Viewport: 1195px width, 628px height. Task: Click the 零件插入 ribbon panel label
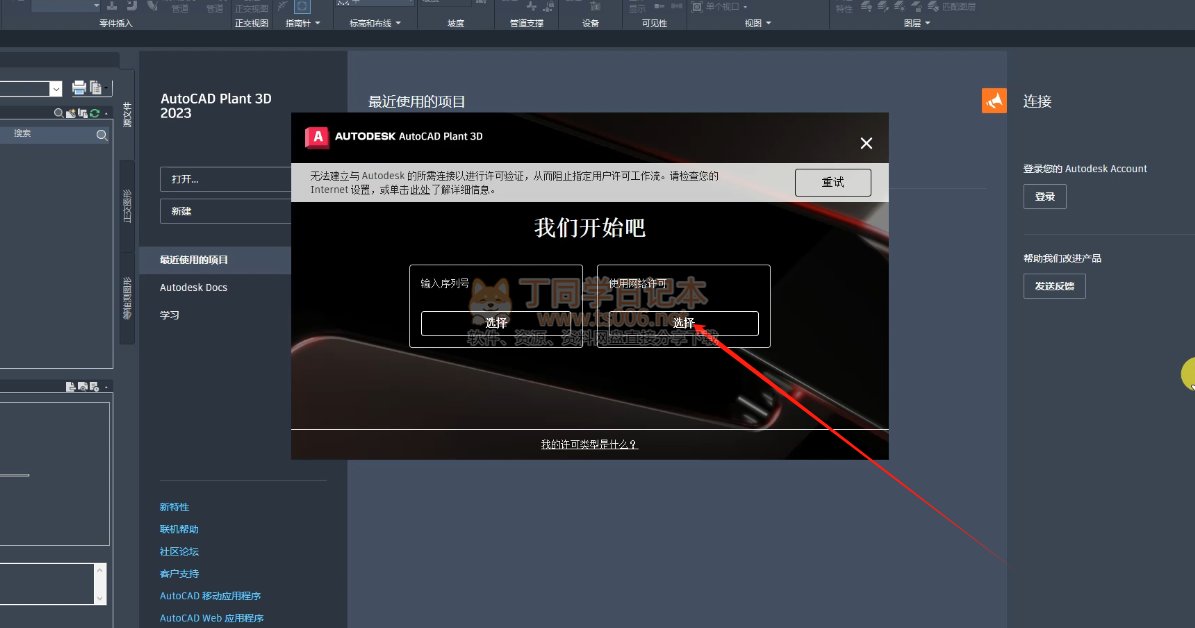coord(116,24)
